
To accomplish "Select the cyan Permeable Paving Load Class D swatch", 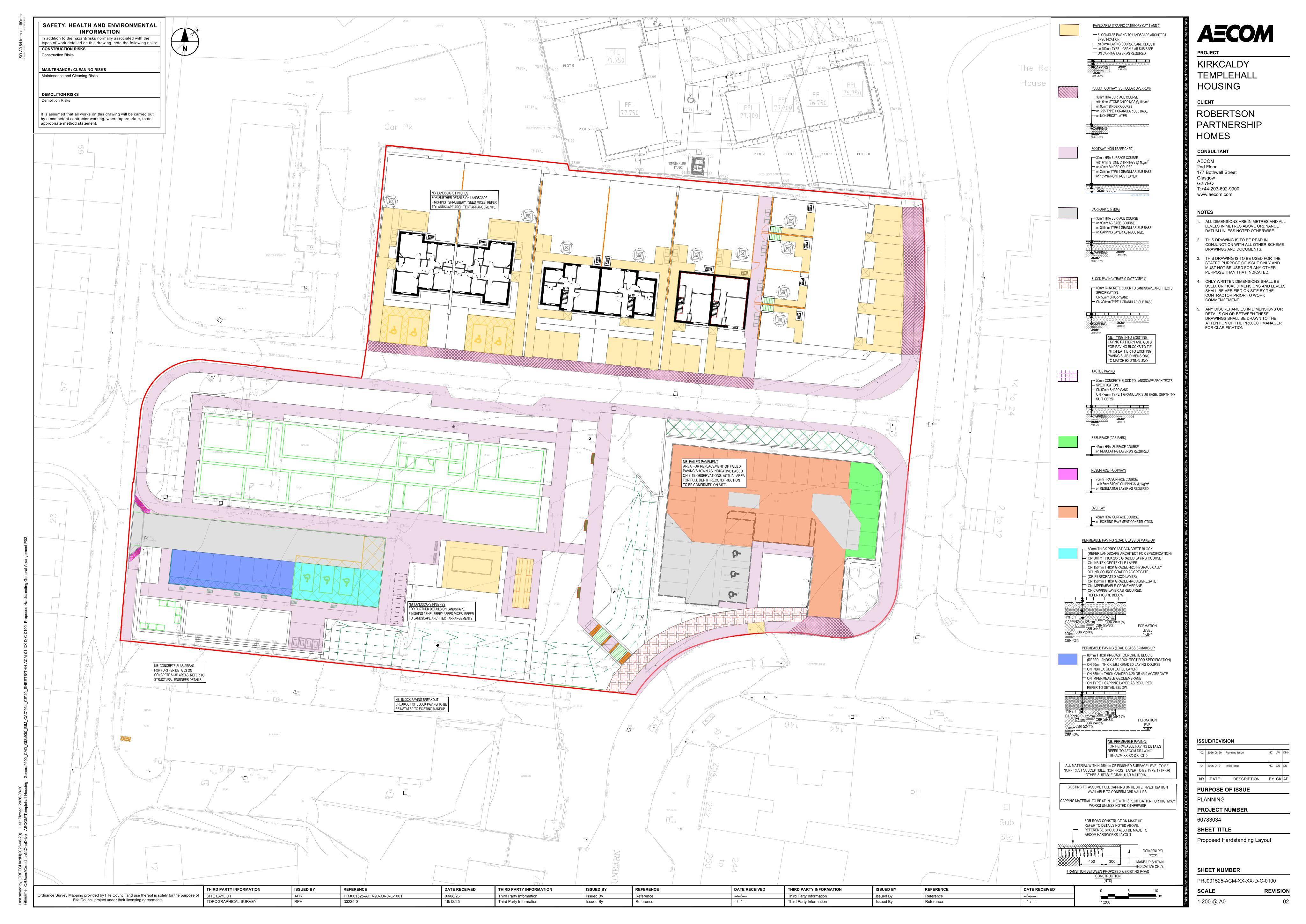I will coord(1068,554).
